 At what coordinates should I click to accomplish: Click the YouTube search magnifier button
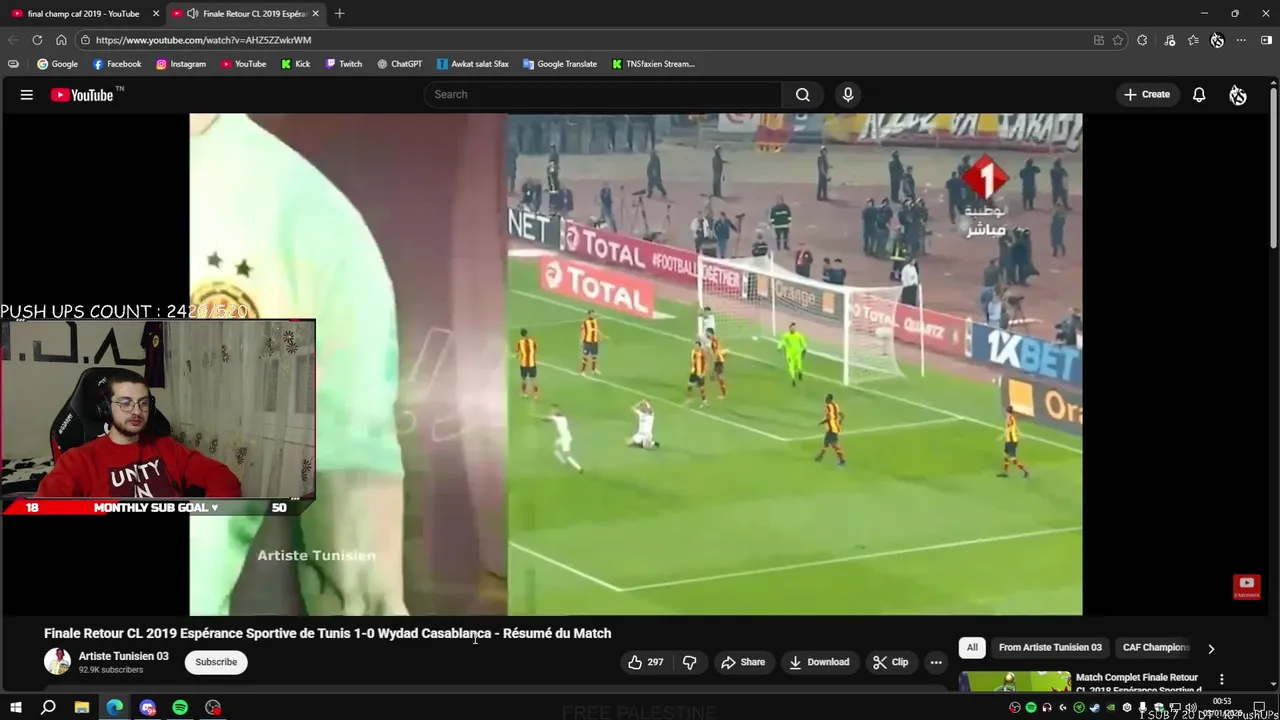[x=802, y=94]
